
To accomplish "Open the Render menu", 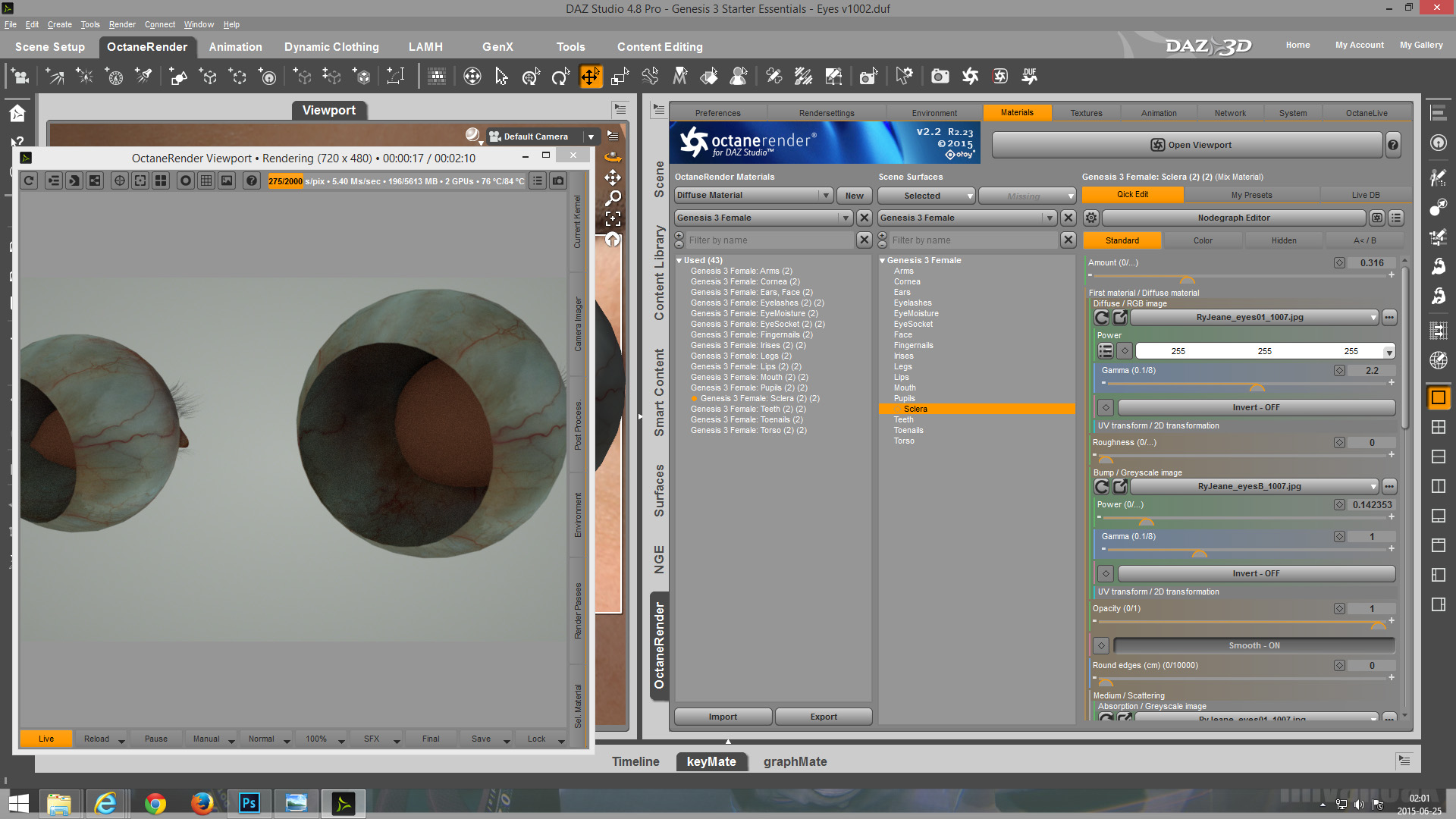I will 121,24.
